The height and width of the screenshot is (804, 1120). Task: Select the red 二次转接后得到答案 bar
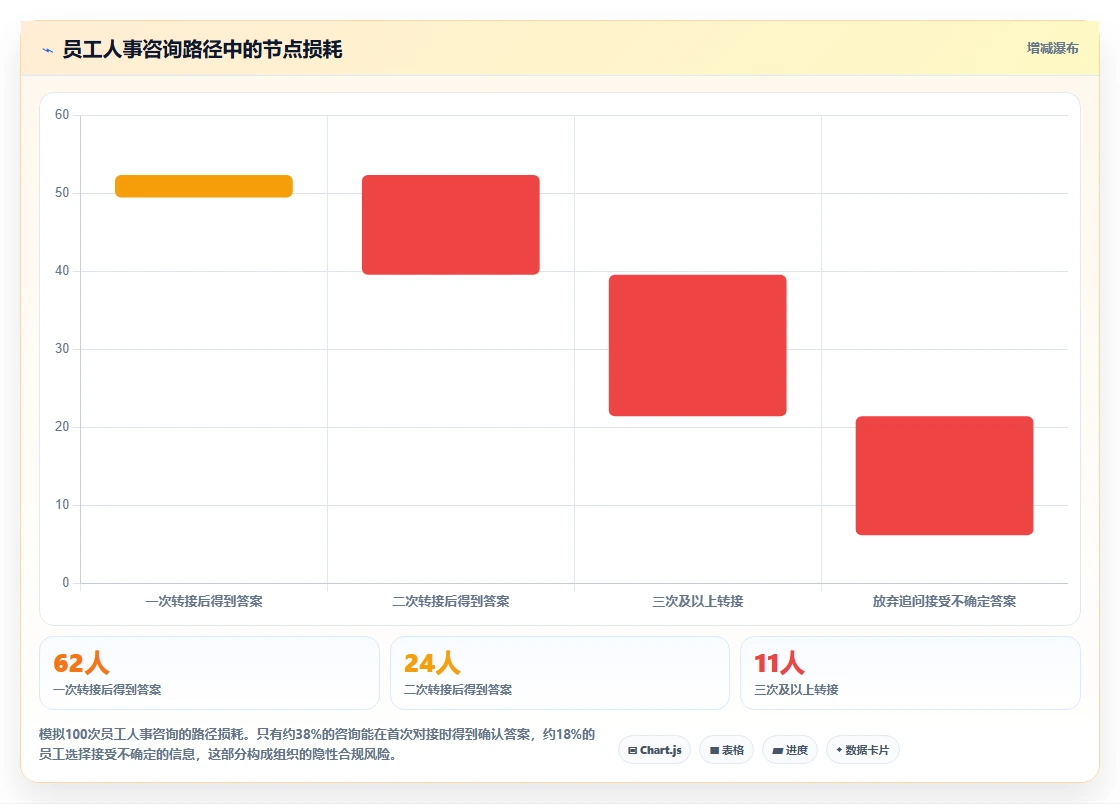(451, 224)
